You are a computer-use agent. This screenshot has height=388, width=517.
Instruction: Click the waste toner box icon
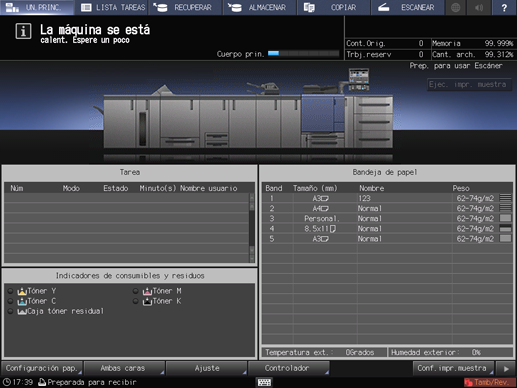[22, 312]
